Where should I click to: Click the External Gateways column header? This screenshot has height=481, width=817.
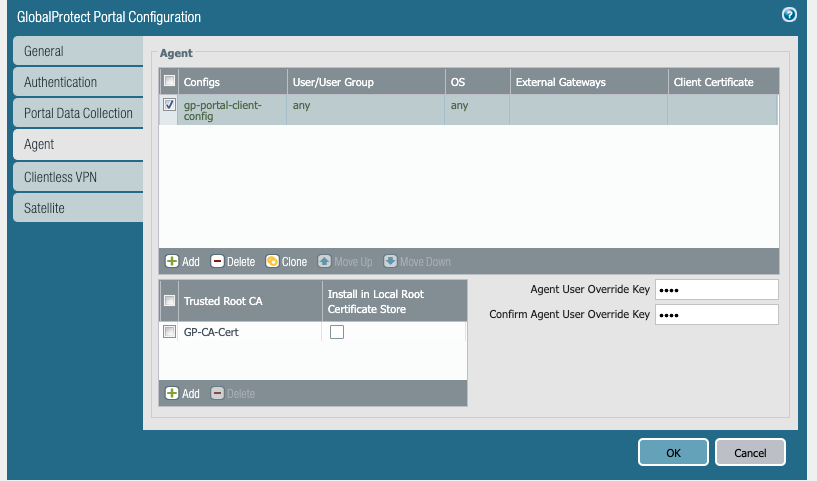tap(589, 82)
